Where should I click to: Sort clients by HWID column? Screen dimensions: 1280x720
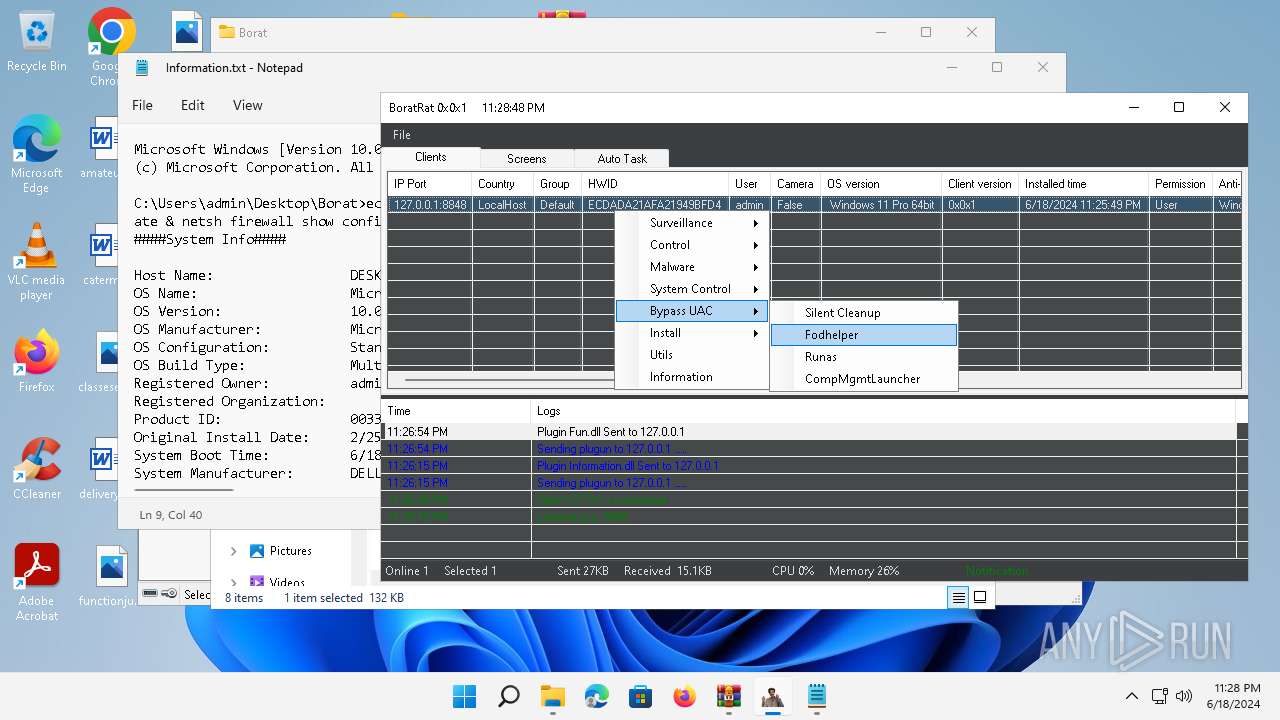(x=656, y=184)
